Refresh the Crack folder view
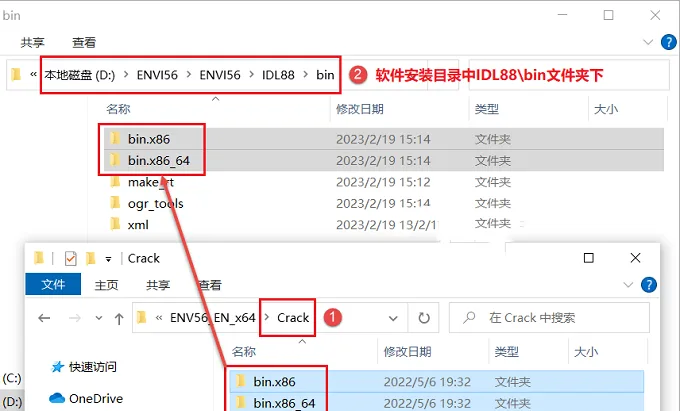Image resolution: width=680 pixels, height=411 pixels. coord(424,318)
